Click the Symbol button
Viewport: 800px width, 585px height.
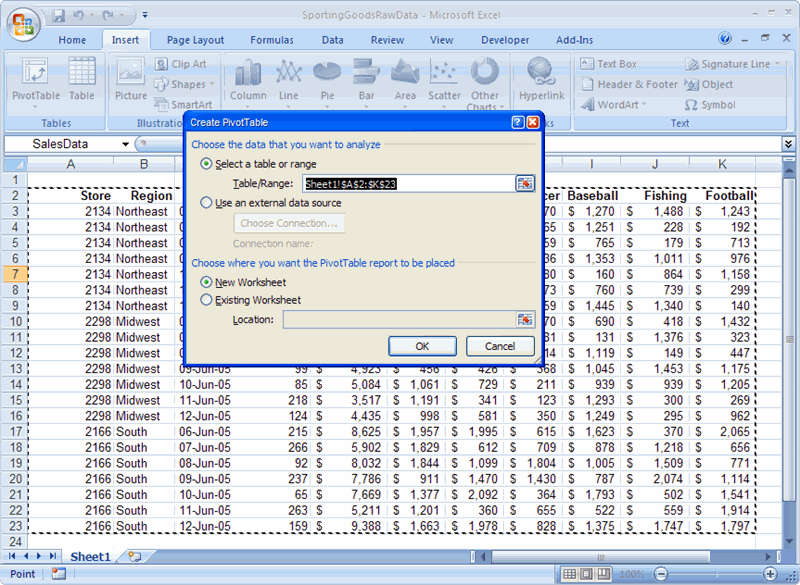click(710, 105)
